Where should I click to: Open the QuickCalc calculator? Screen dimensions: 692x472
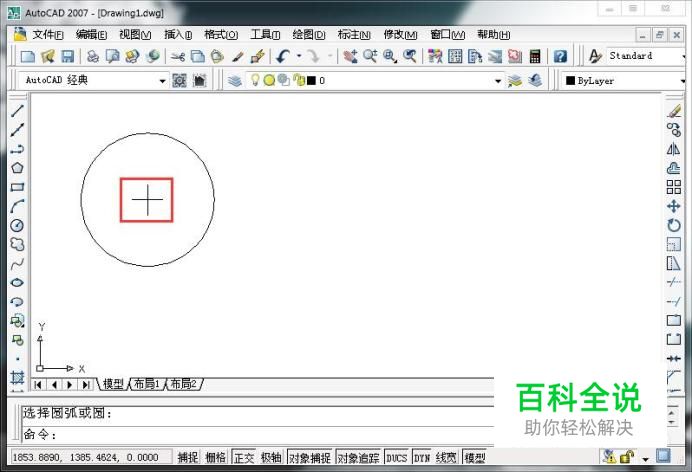click(535, 56)
